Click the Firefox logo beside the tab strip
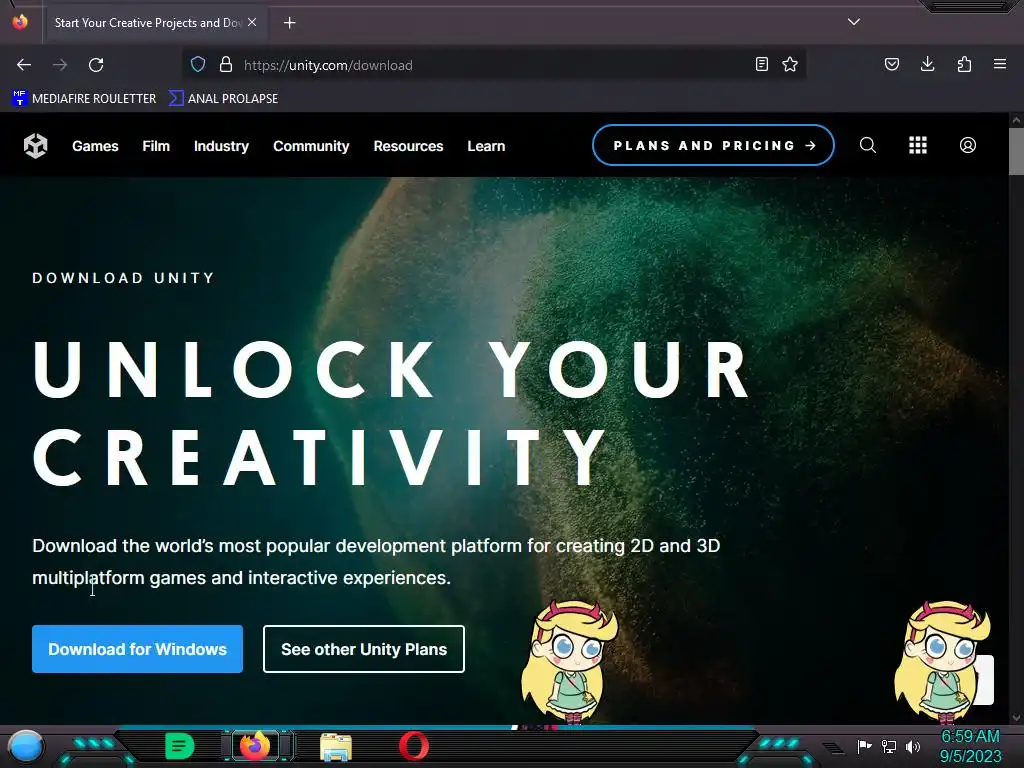This screenshot has width=1024, height=768. 20,22
